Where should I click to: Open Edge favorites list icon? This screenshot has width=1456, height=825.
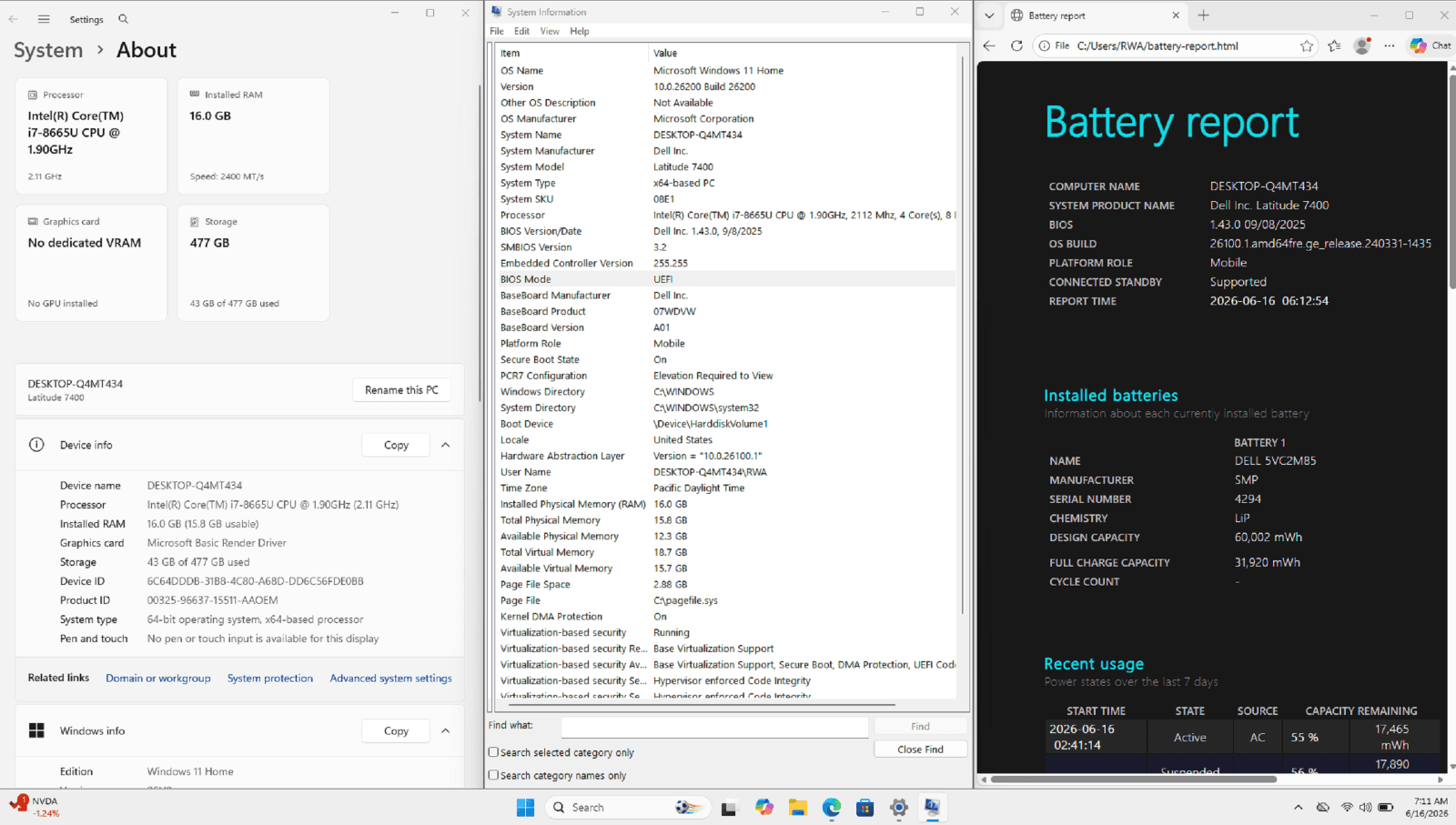pyautogui.click(x=1335, y=45)
